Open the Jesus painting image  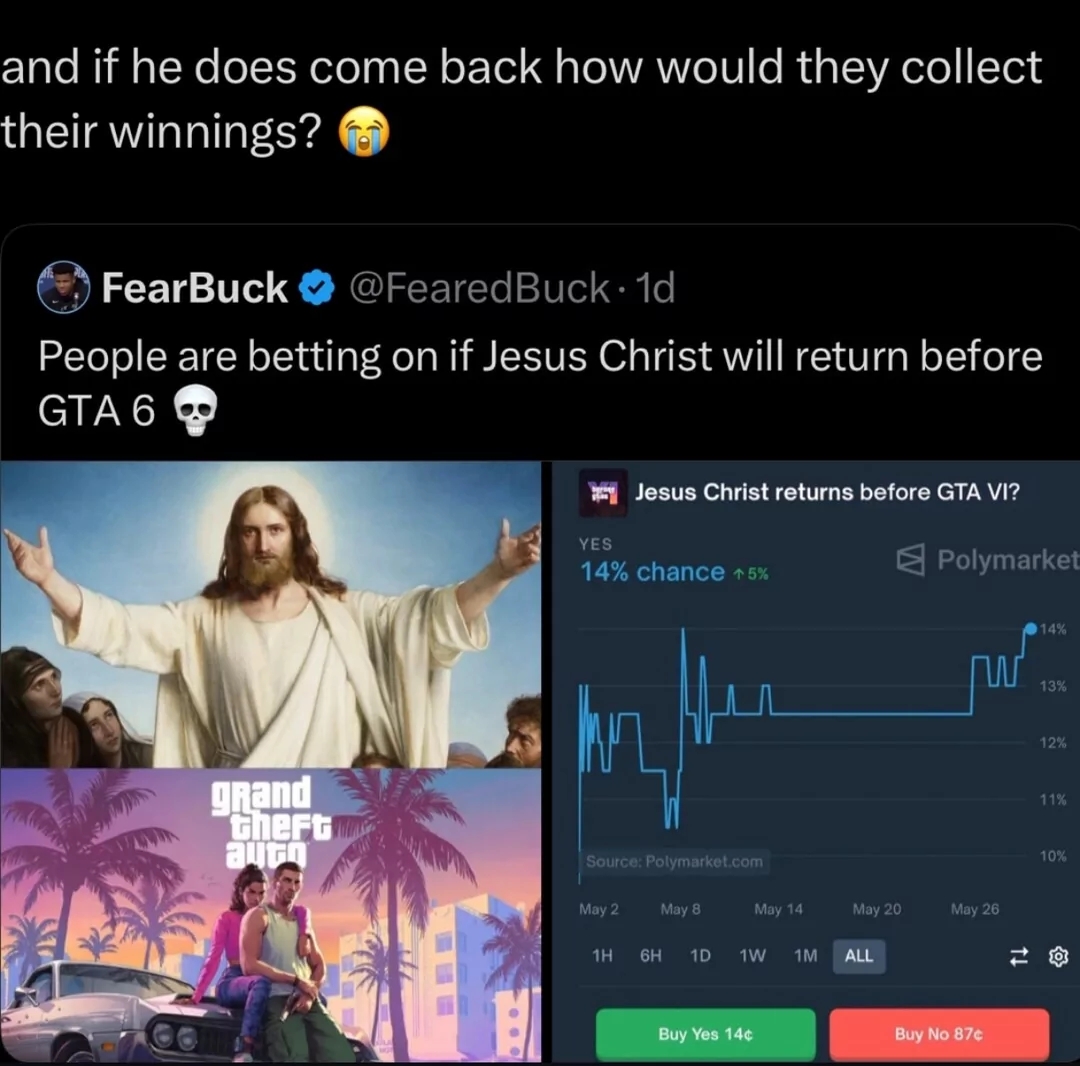coord(271,614)
